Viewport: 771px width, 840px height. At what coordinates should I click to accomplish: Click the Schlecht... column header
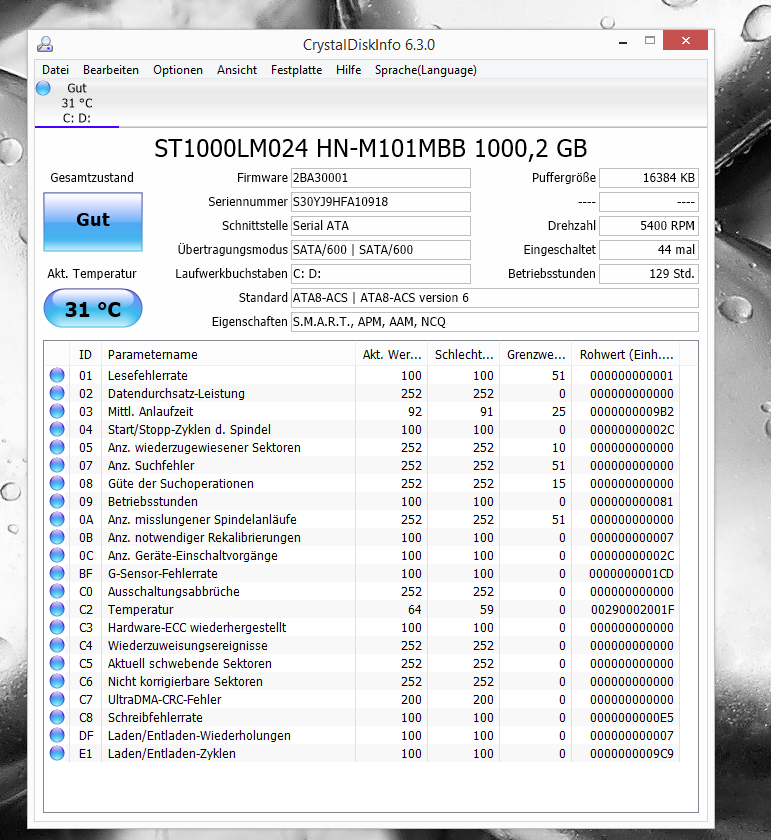point(463,354)
